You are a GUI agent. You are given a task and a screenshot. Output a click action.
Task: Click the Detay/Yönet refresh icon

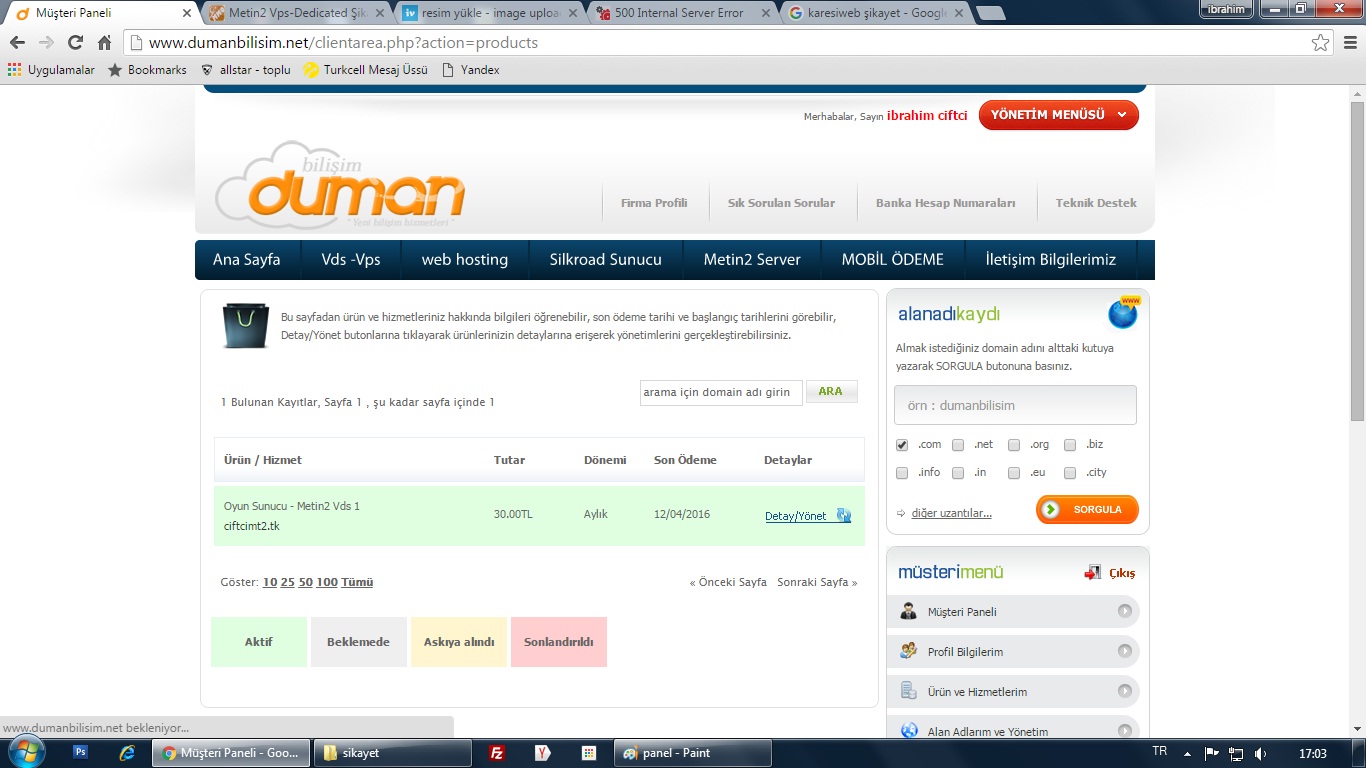843,516
